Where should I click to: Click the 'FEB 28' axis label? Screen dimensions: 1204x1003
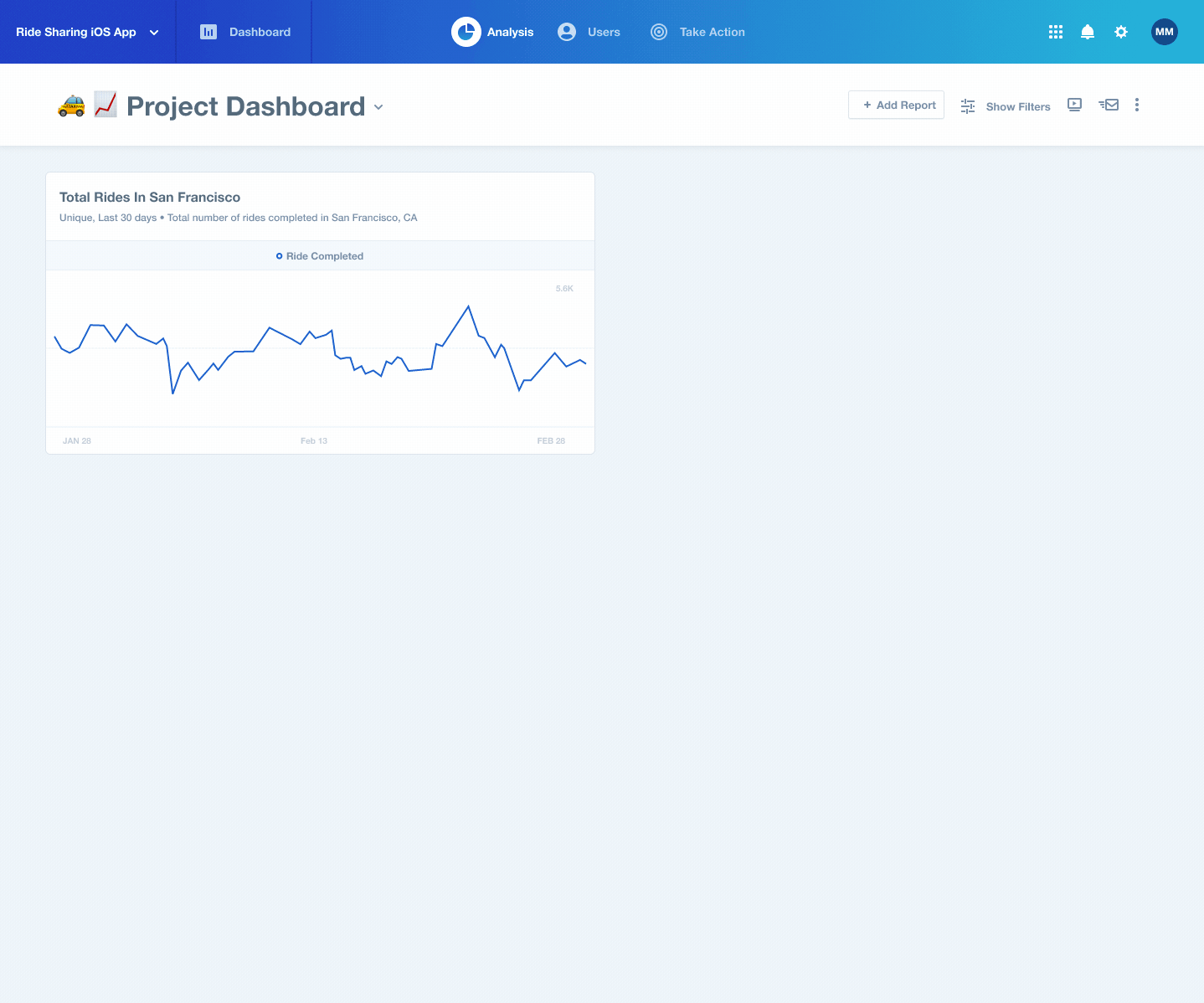551,441
